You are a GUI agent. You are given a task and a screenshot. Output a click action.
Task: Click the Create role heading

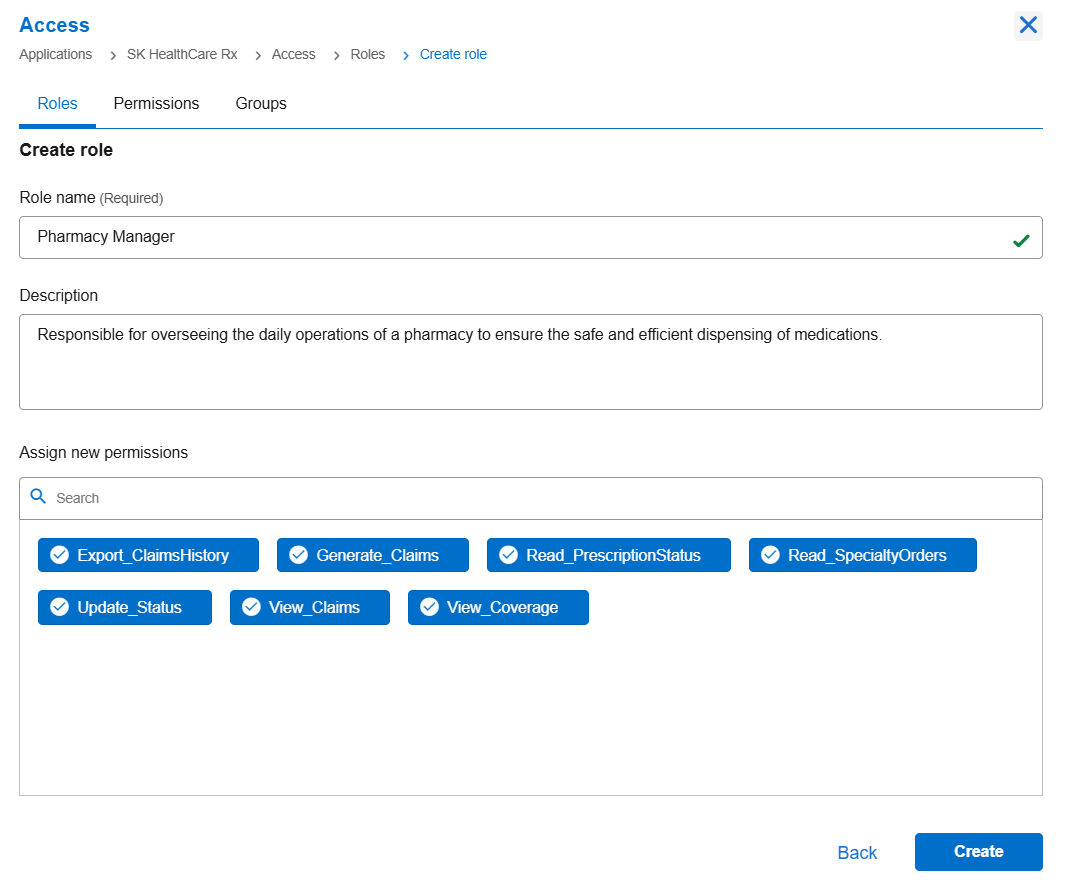point(66,150)
